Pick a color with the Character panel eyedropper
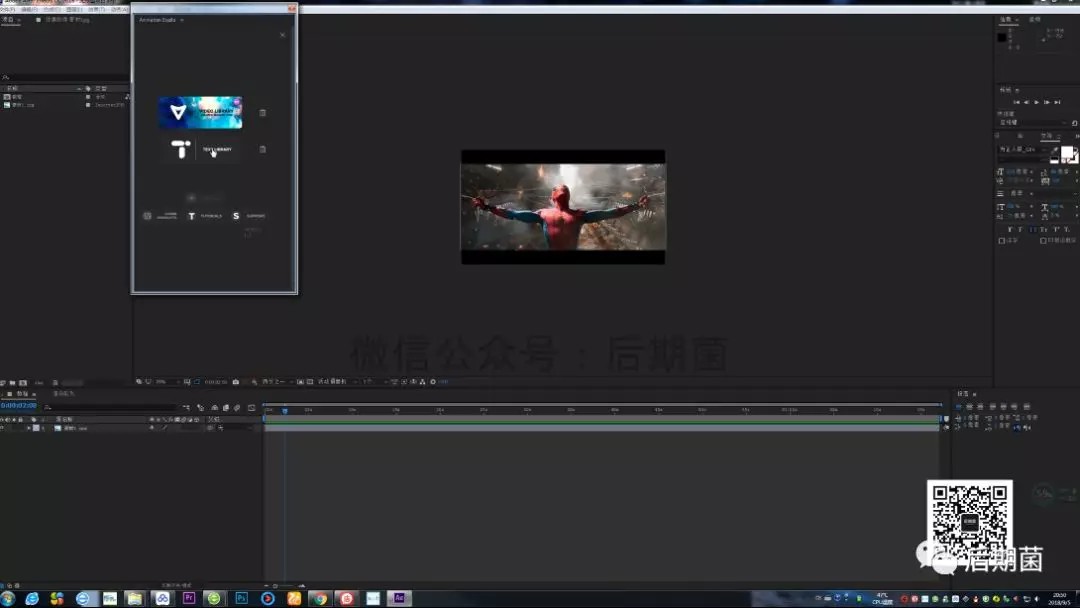The width and height of the screenshot is (1080, 608). (x=1055, y=150)
